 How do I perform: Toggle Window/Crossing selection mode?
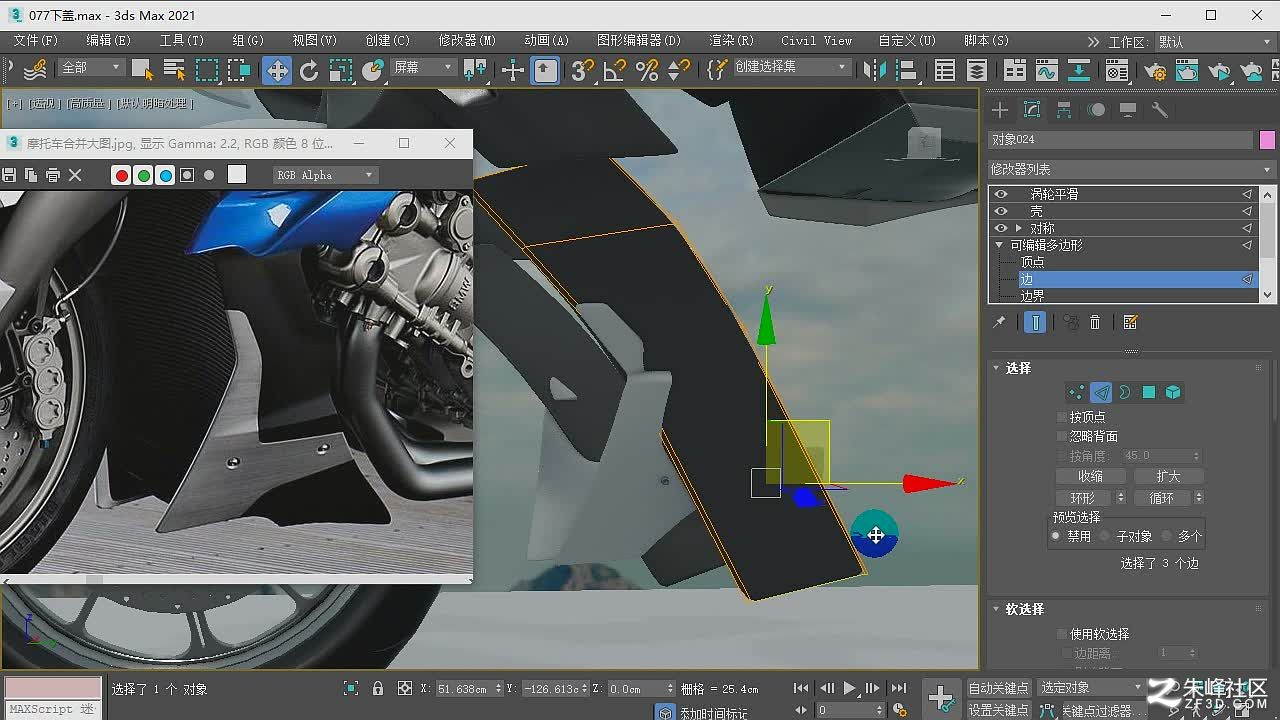pyautogui.click(x=240, y=69)
